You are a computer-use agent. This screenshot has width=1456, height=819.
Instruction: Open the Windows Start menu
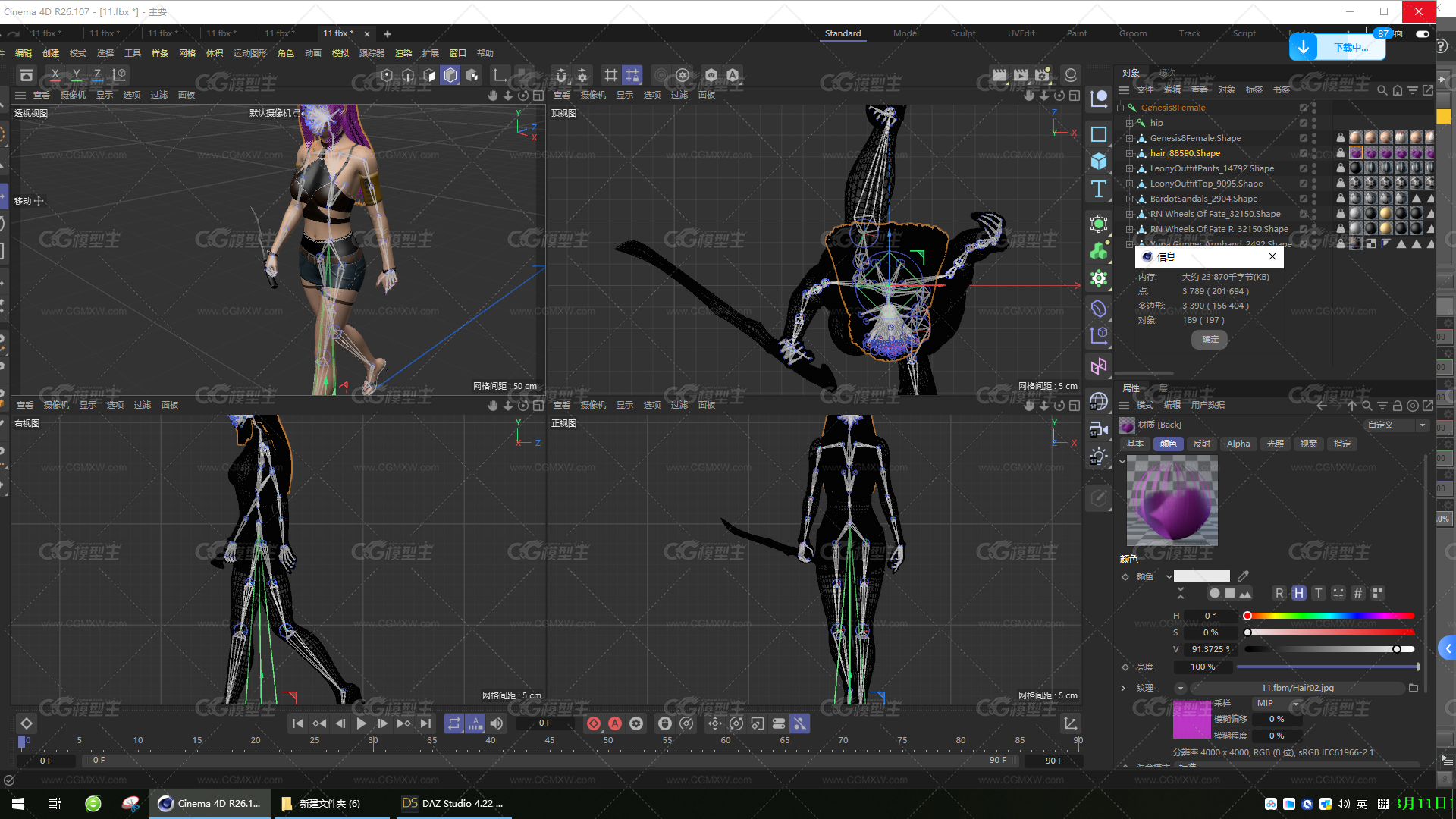pyautogui.click(x=18, y=803)
